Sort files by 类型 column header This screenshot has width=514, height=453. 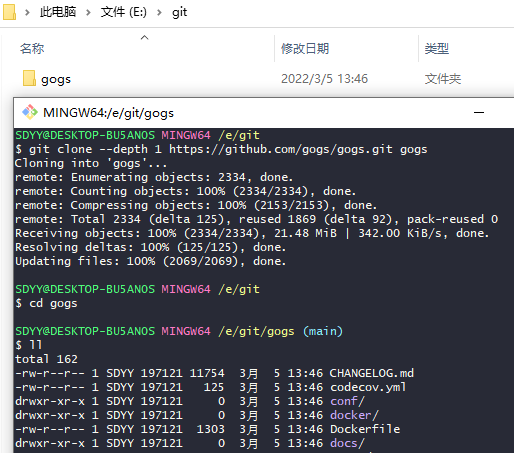[x=437, y=49]
